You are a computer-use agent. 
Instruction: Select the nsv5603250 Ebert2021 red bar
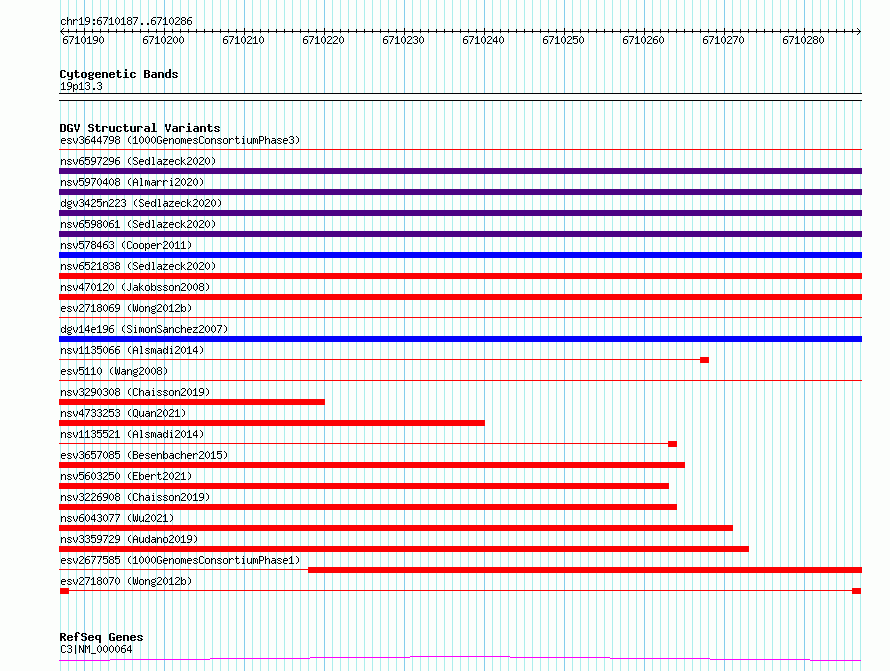[364, 486]
